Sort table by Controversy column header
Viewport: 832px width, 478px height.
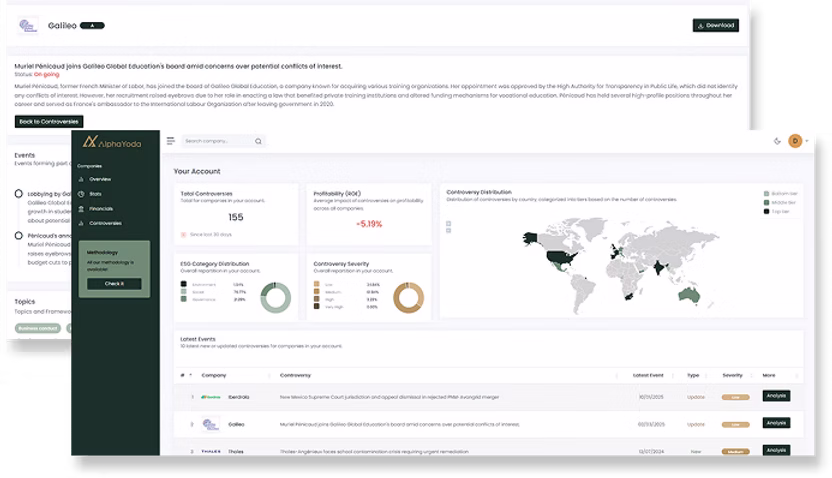296,375
